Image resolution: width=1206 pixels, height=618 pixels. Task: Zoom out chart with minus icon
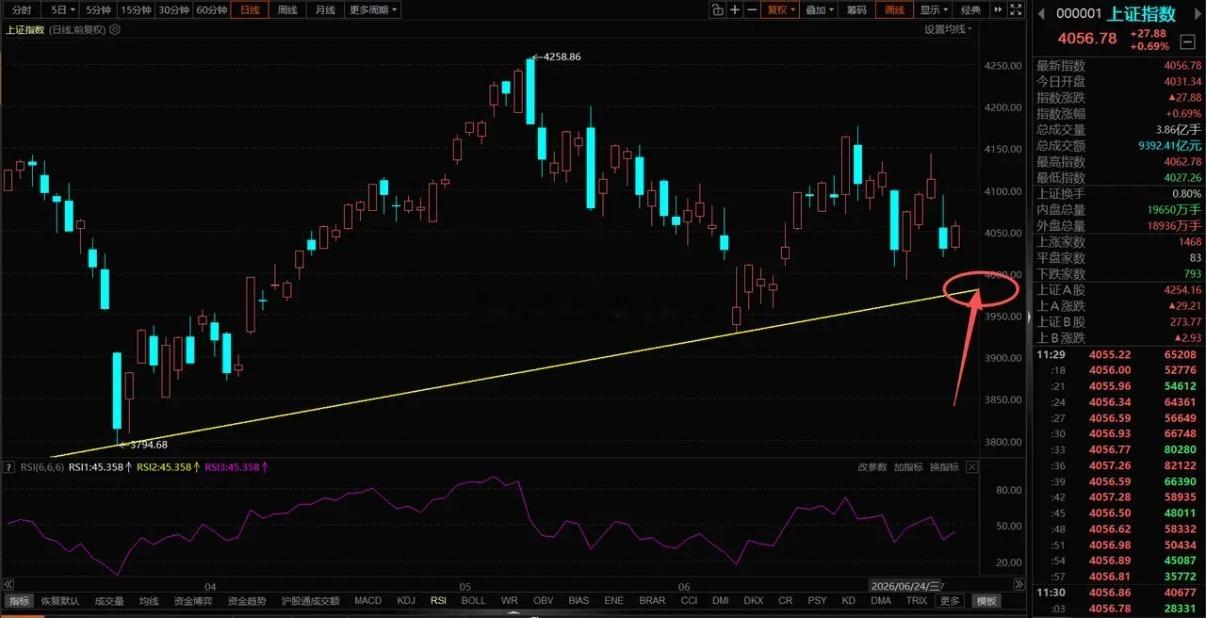tap(752, 10)
